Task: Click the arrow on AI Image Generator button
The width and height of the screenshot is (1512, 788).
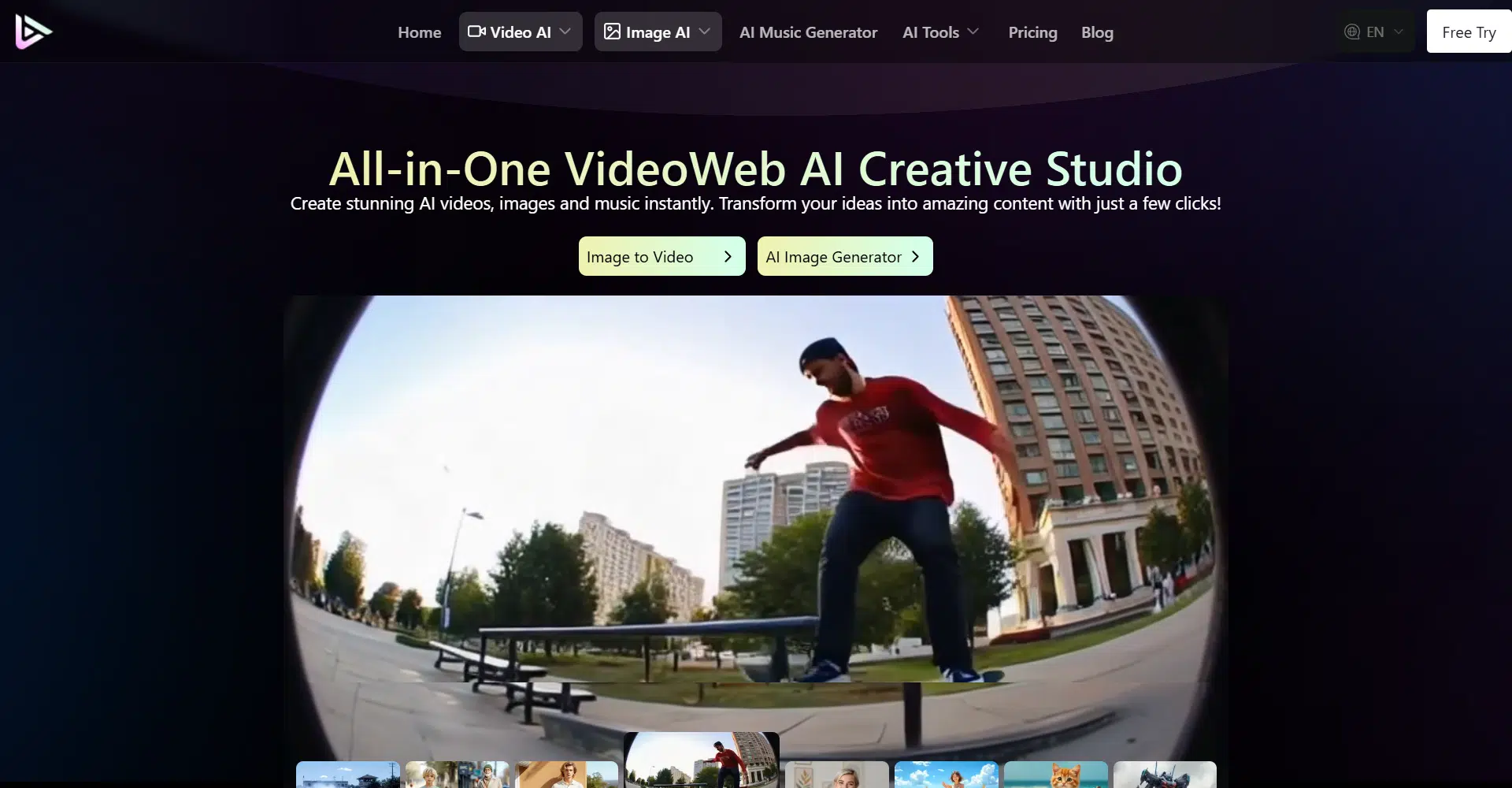Action: (x=915, y=257)
